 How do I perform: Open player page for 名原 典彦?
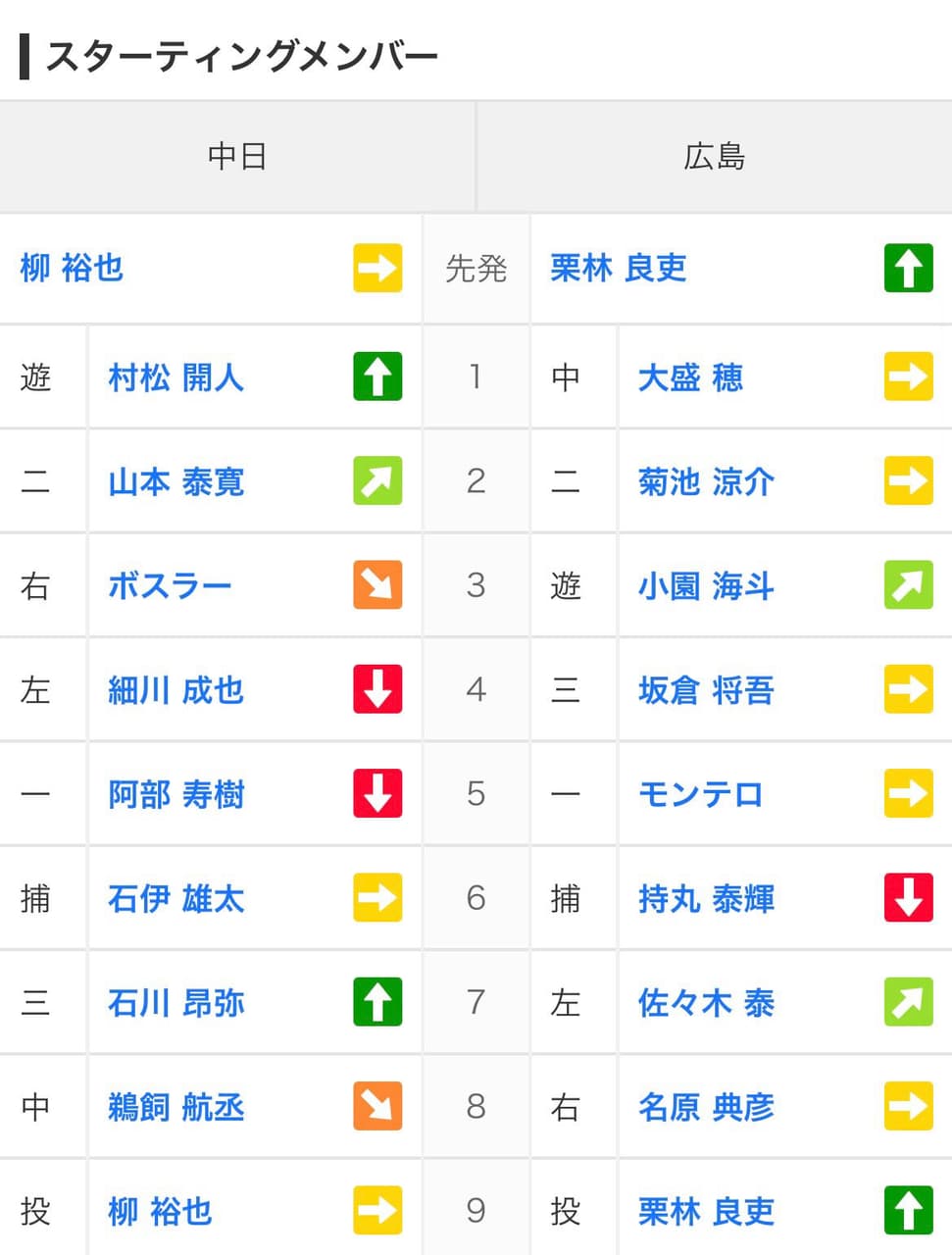click(706, 1107)
